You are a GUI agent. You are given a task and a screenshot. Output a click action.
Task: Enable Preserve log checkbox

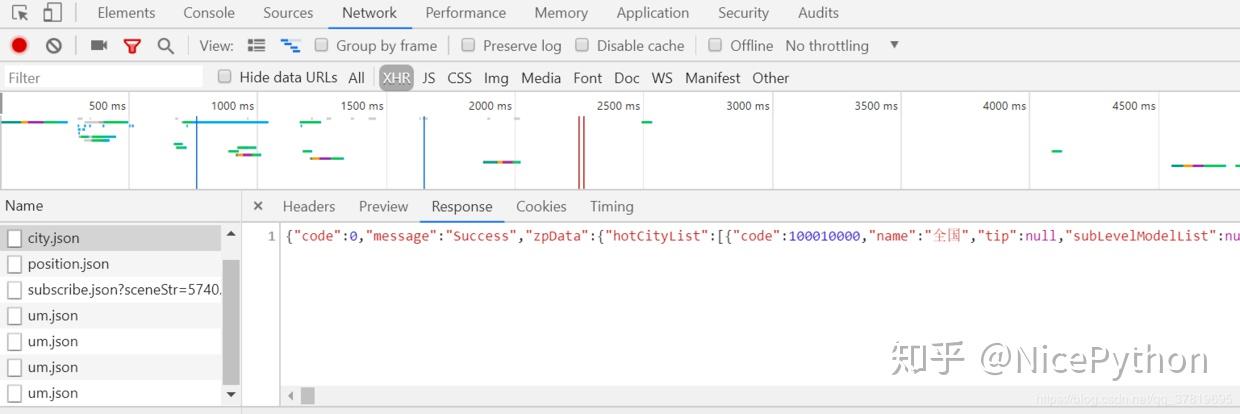(x=468, y=45)
